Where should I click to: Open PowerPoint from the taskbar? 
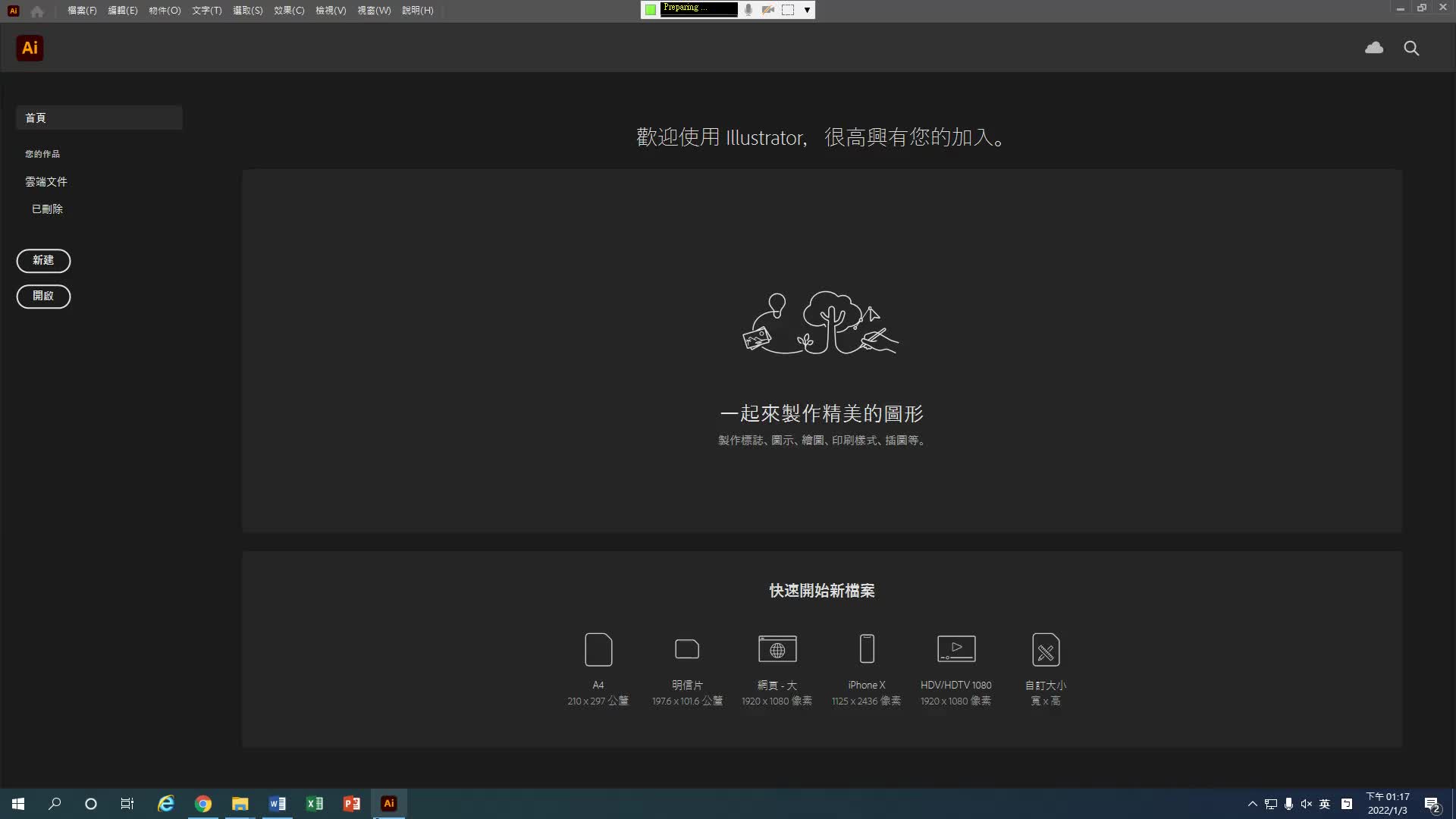point(351,804)
